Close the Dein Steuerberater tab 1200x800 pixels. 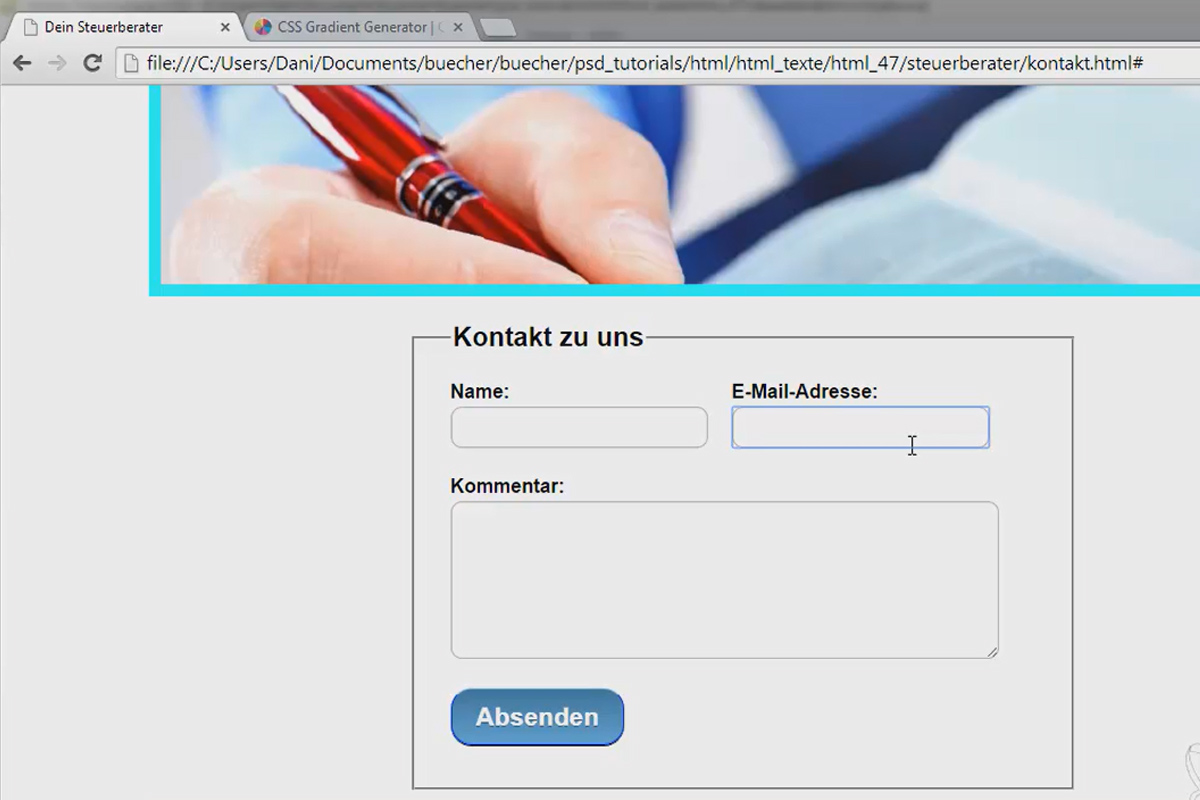[x=225, y=27]
